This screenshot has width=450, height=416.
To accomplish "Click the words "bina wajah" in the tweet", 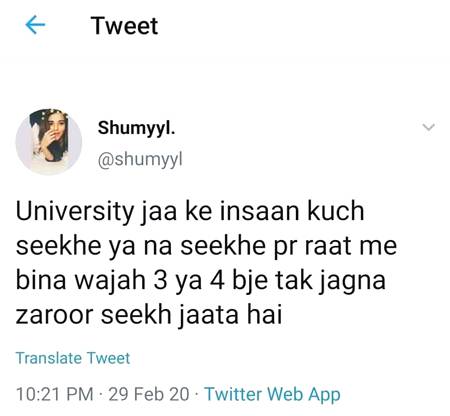I will pos(80,281).
